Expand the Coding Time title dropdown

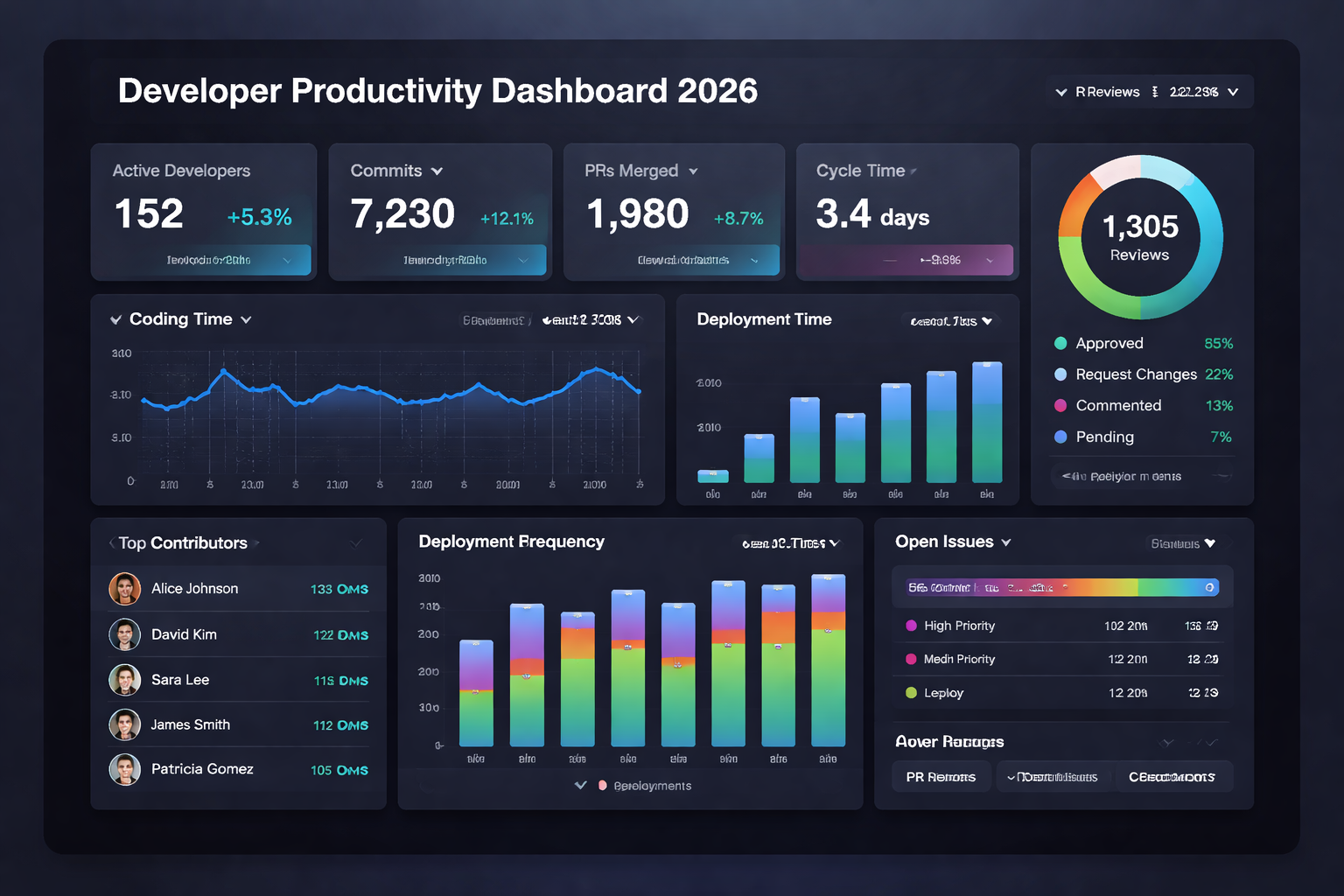click(246, 320)
